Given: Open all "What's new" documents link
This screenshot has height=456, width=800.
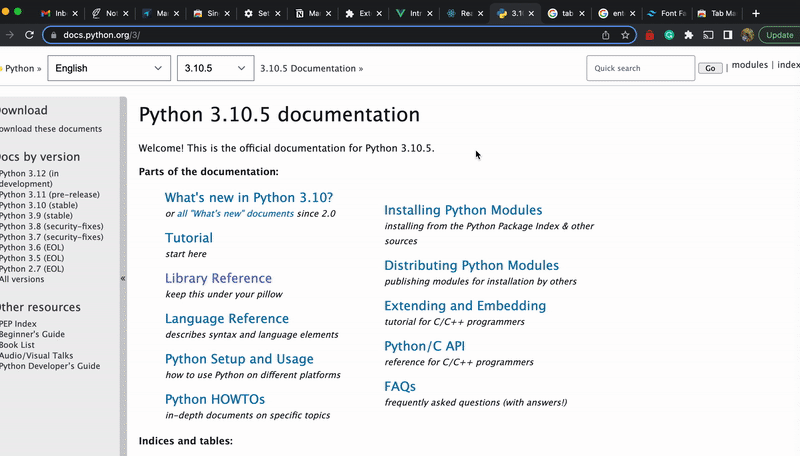Looking at the screenshot, I should (235, 214).
